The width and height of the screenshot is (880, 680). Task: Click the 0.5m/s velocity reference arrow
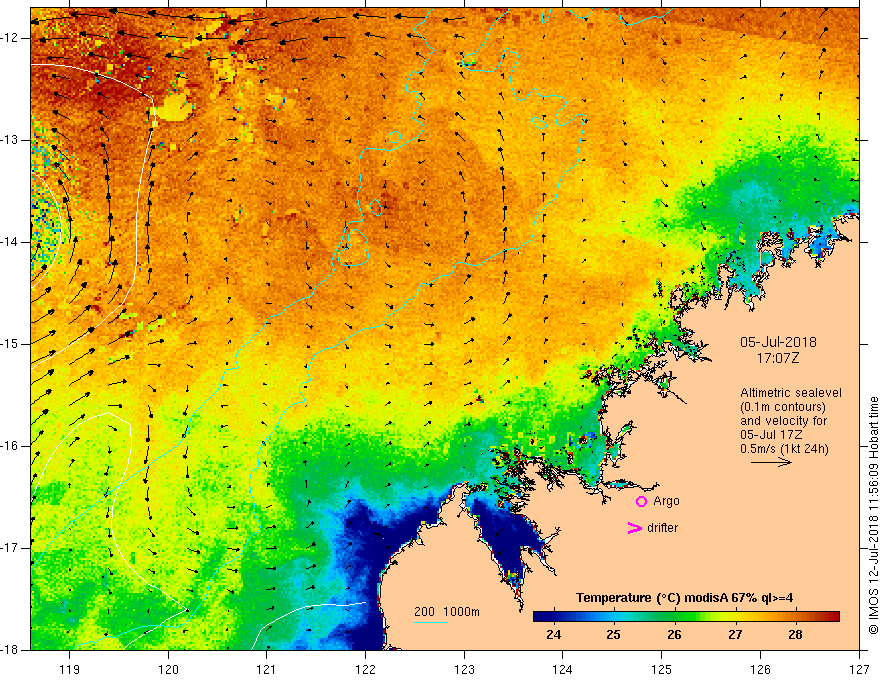(771, 462)
